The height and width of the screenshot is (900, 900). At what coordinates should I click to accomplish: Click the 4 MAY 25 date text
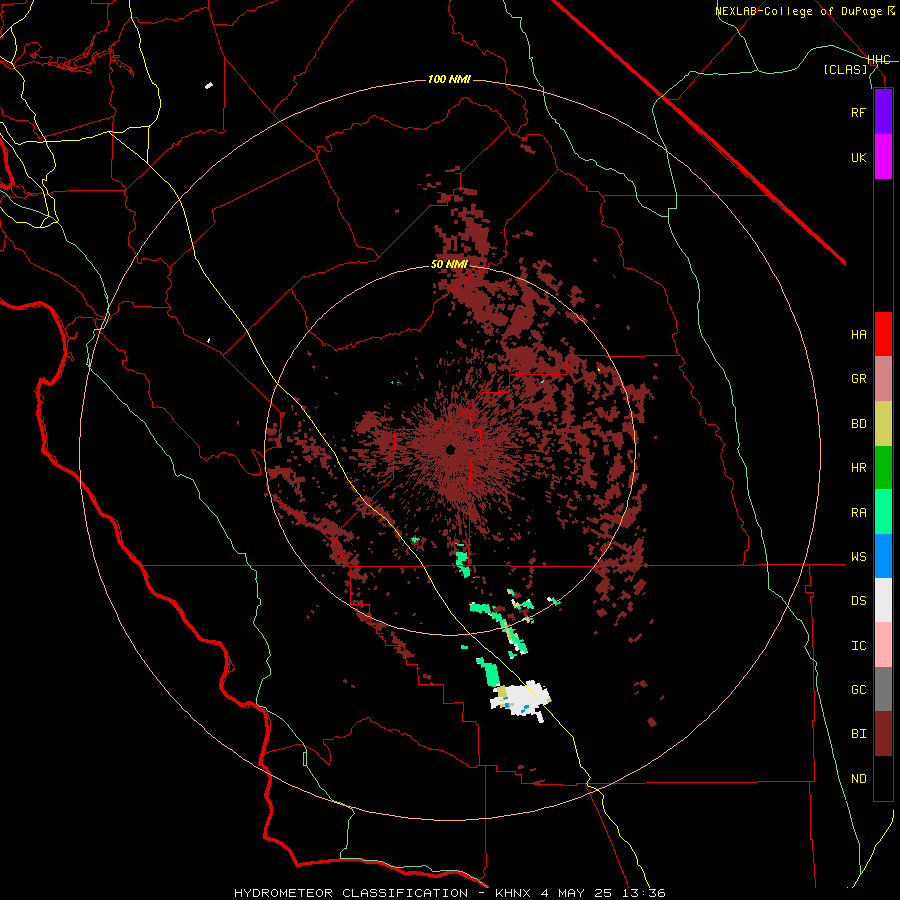pos(578,893)
